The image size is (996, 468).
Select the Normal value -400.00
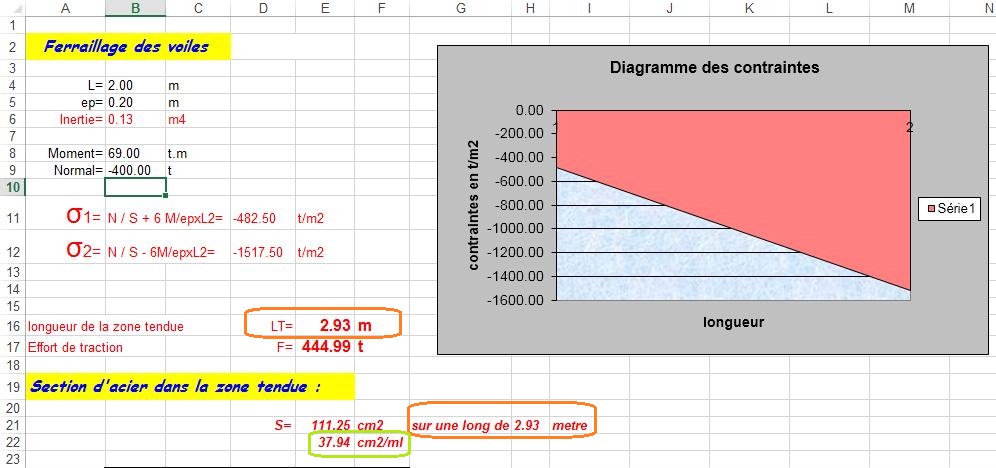135,170
